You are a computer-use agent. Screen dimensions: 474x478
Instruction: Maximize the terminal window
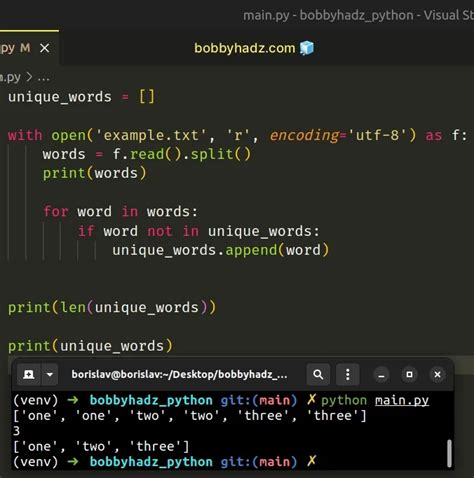tap(409, 375)
